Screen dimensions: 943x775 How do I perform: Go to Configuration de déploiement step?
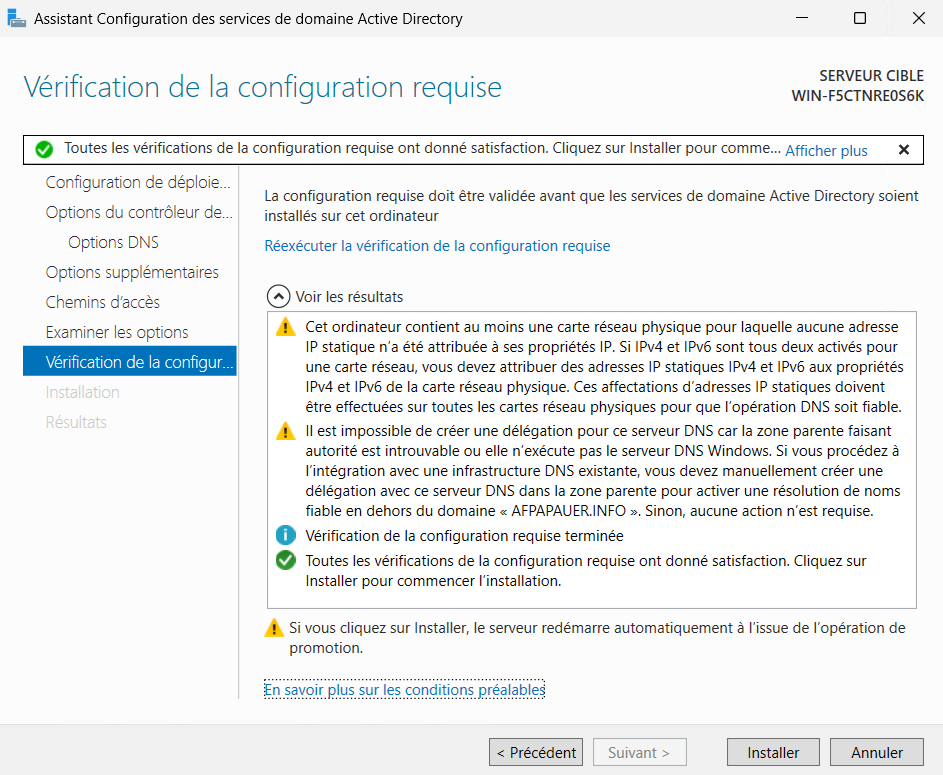(x=138, y=182)
